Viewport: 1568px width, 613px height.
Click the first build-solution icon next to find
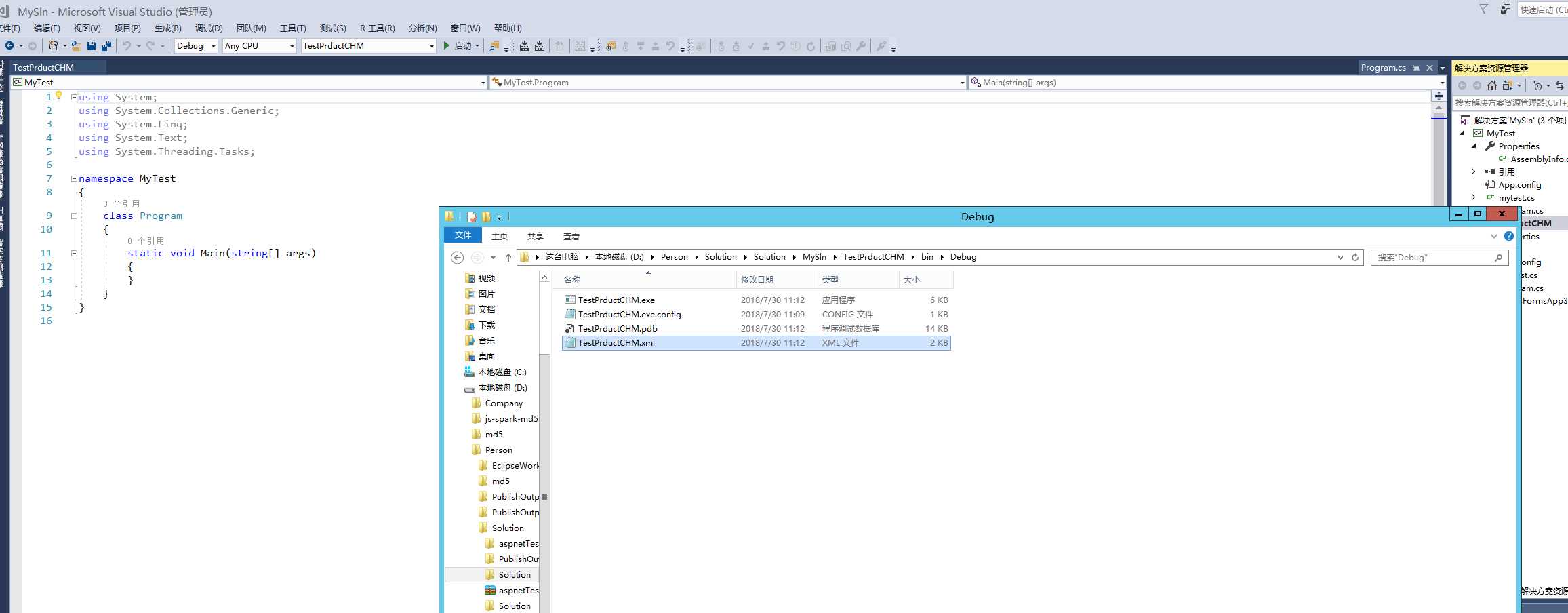[x=525, y=46]
